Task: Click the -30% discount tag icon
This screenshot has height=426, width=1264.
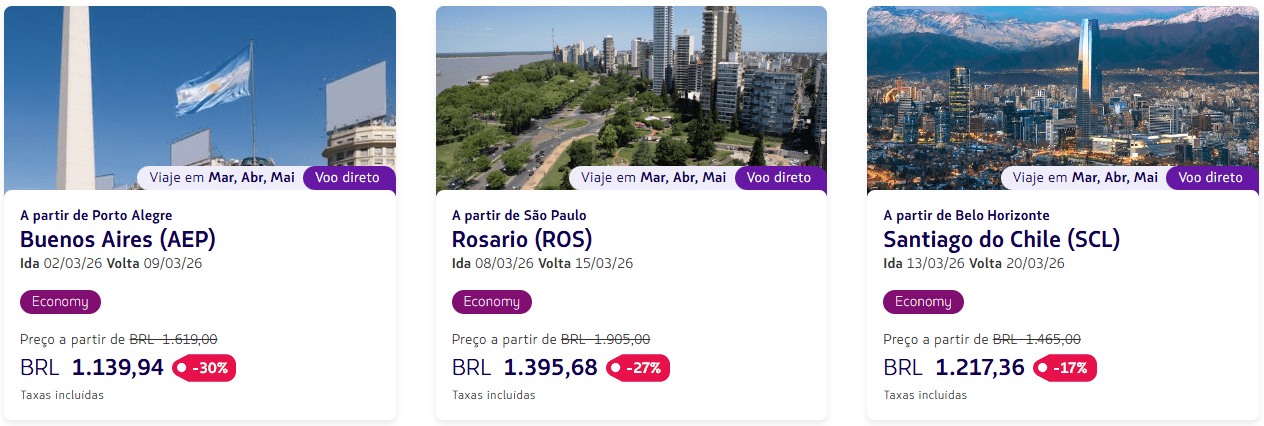Action: click(204, 368)
